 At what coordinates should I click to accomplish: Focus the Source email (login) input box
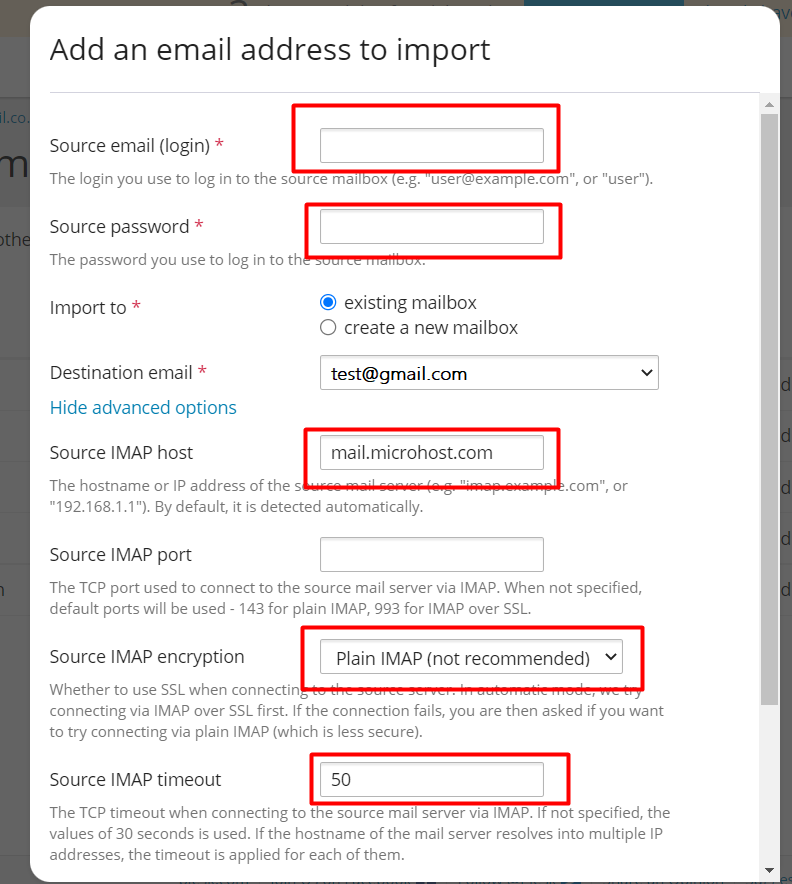coord(432,145)
